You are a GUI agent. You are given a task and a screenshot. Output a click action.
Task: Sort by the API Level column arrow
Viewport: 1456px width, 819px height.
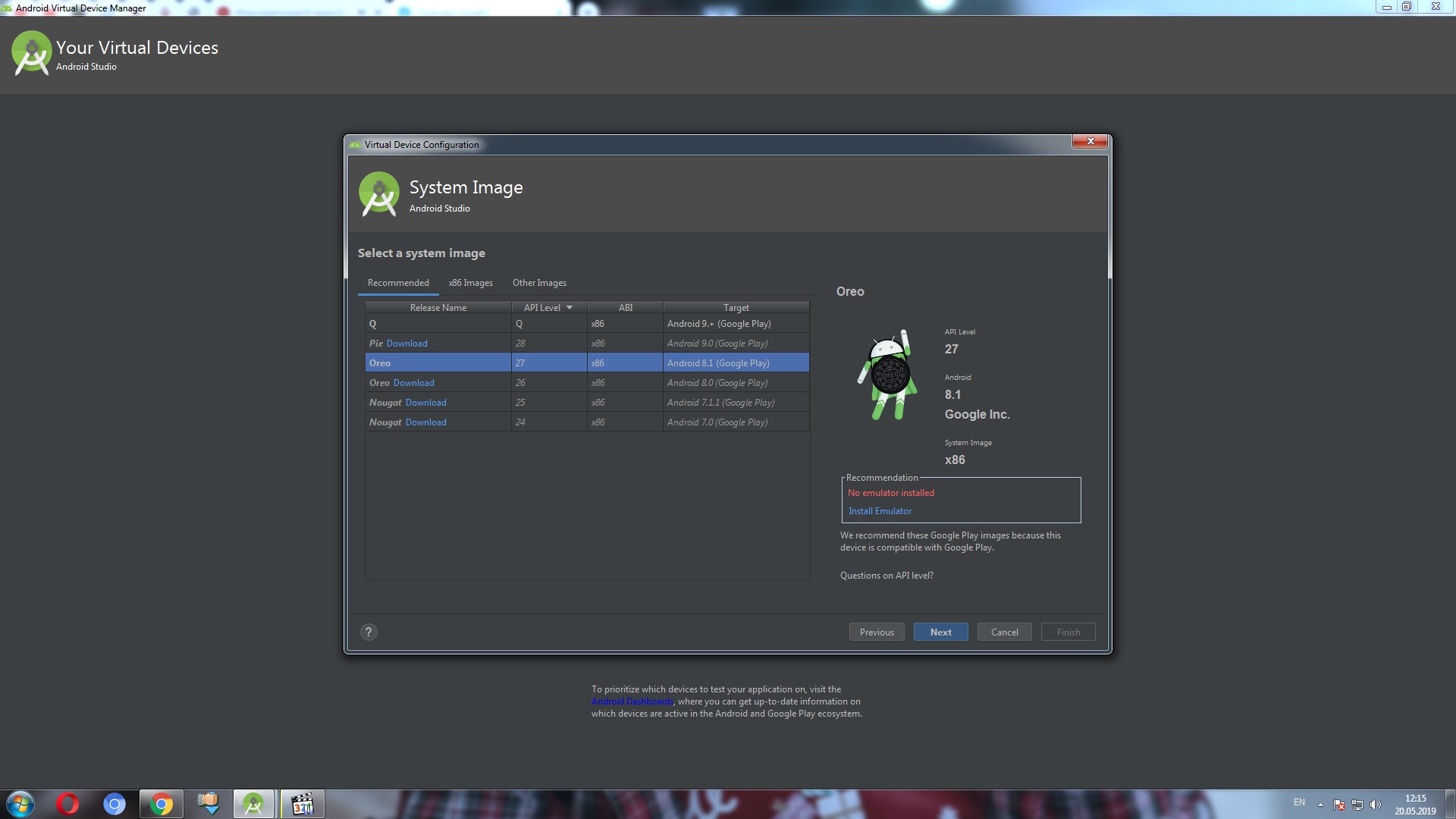[x=570, y=307]
